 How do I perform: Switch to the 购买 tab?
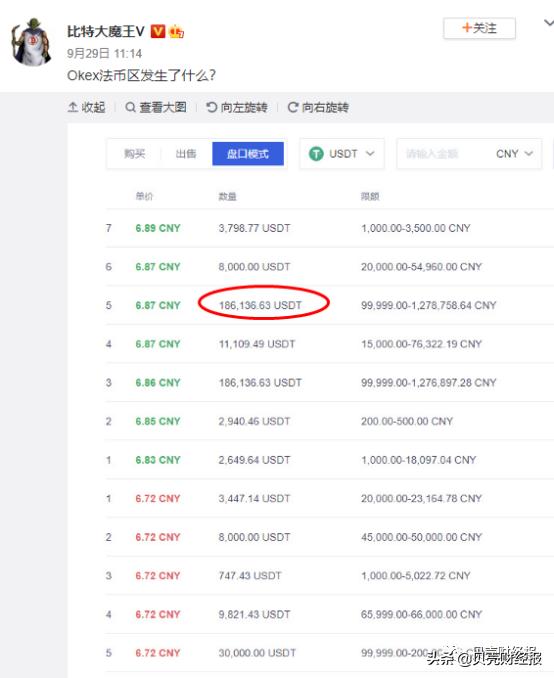[134, 154]
